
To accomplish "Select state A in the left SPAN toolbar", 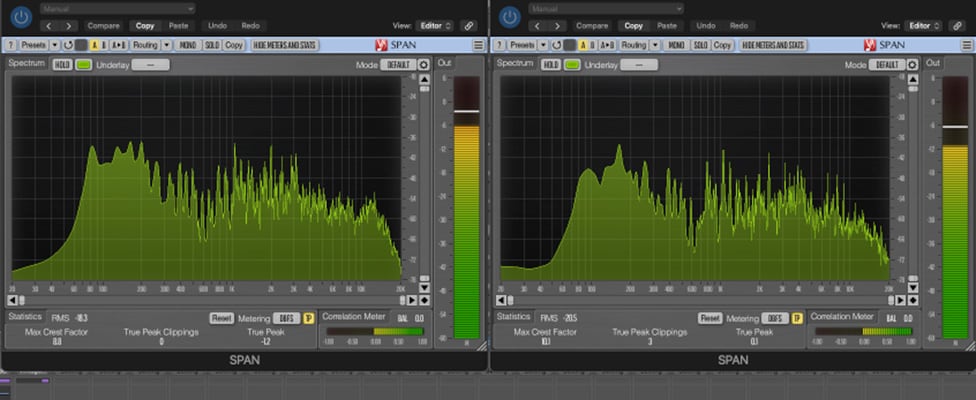I will click(x=95, y=45).
